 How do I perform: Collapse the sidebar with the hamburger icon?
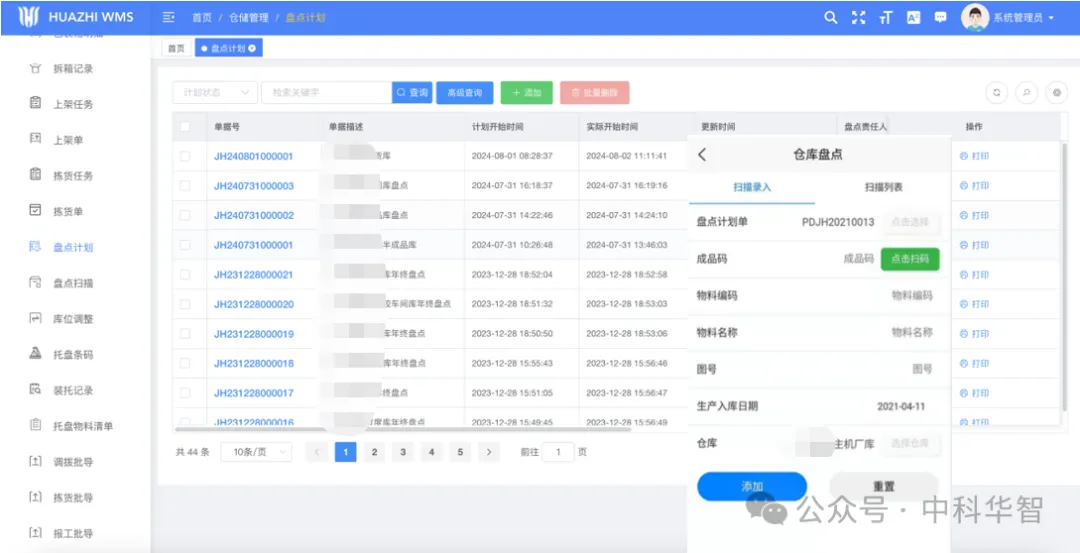point(169,18)
